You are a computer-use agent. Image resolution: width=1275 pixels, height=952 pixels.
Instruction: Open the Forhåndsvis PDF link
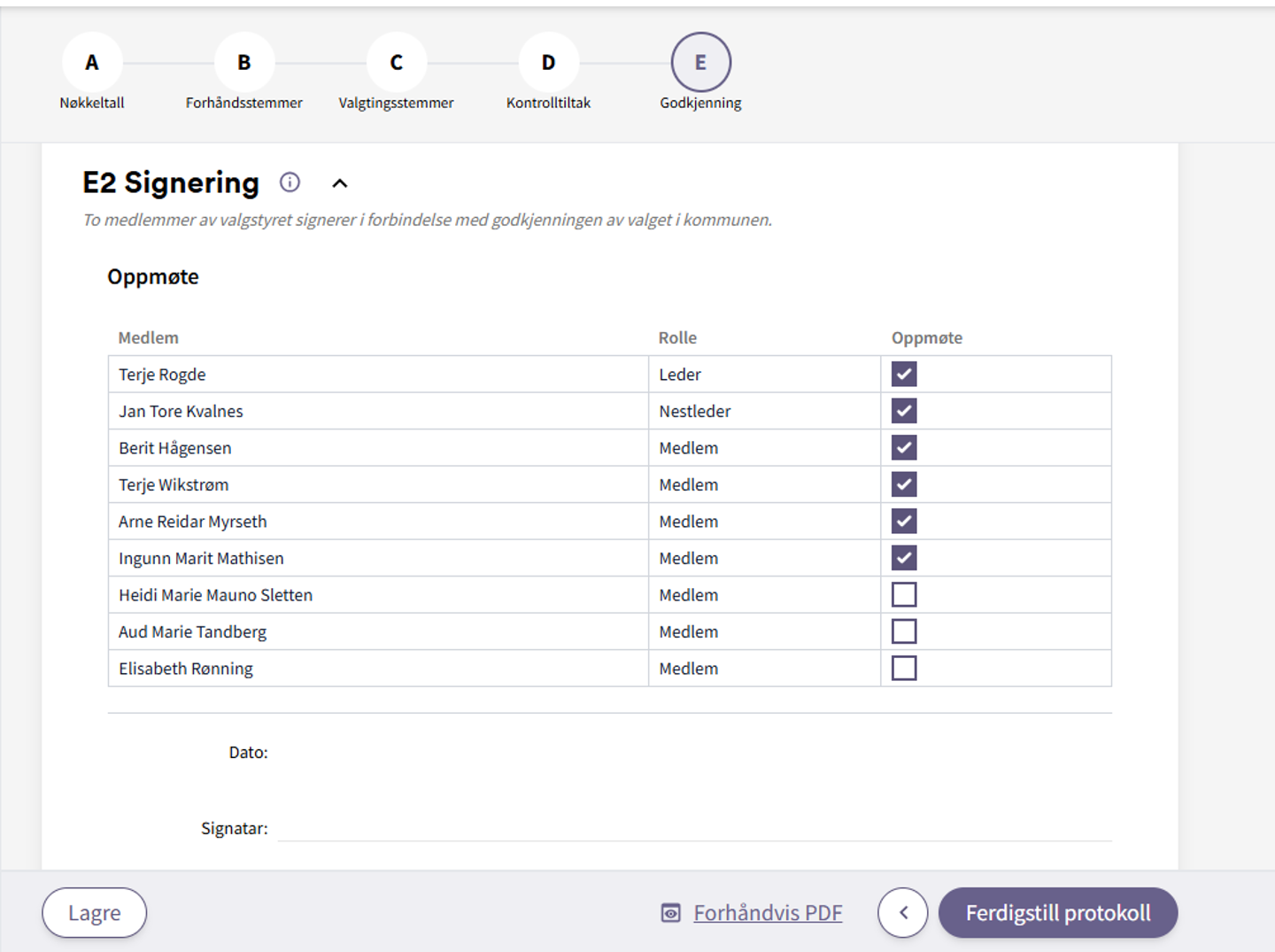click(768, 913)
